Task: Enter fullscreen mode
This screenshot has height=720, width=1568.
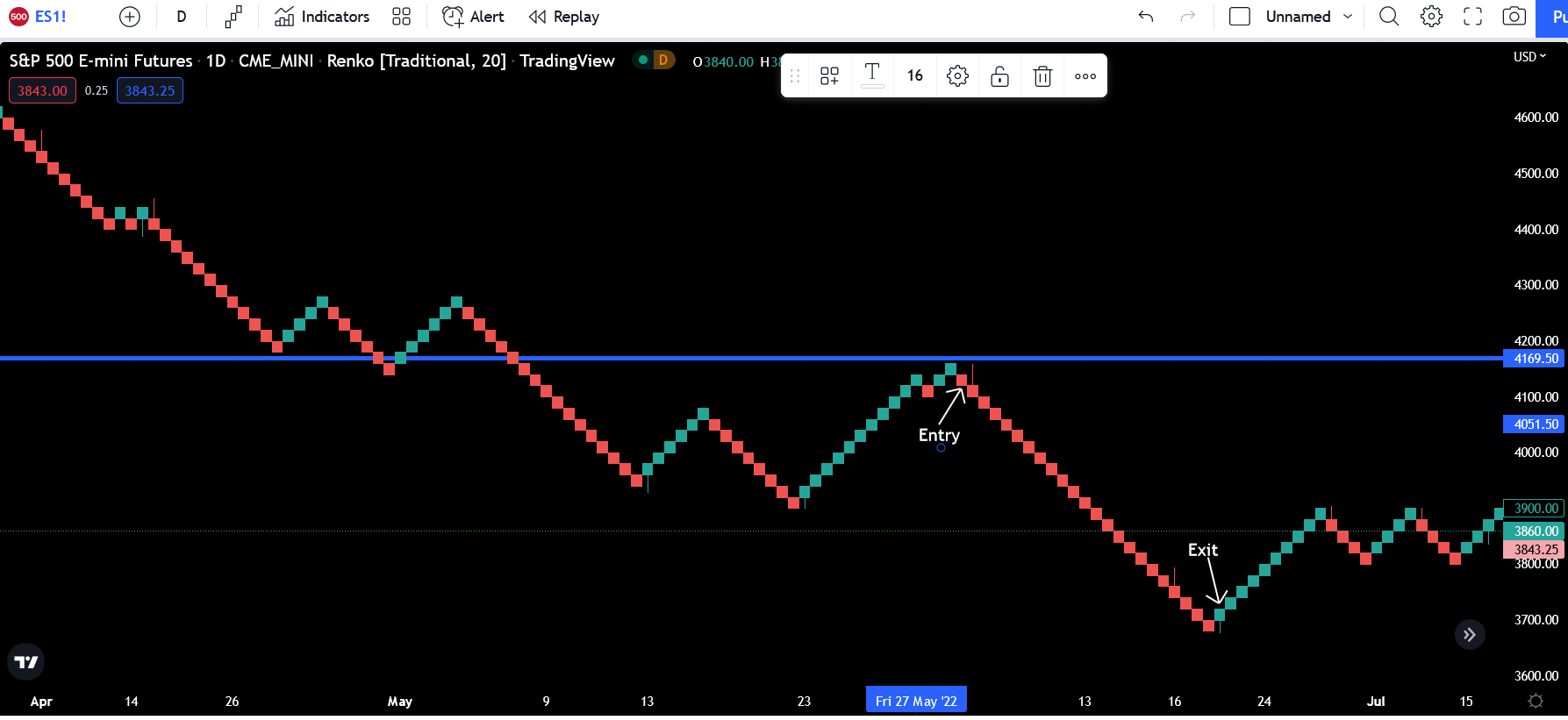Action: click(1472, 17)
